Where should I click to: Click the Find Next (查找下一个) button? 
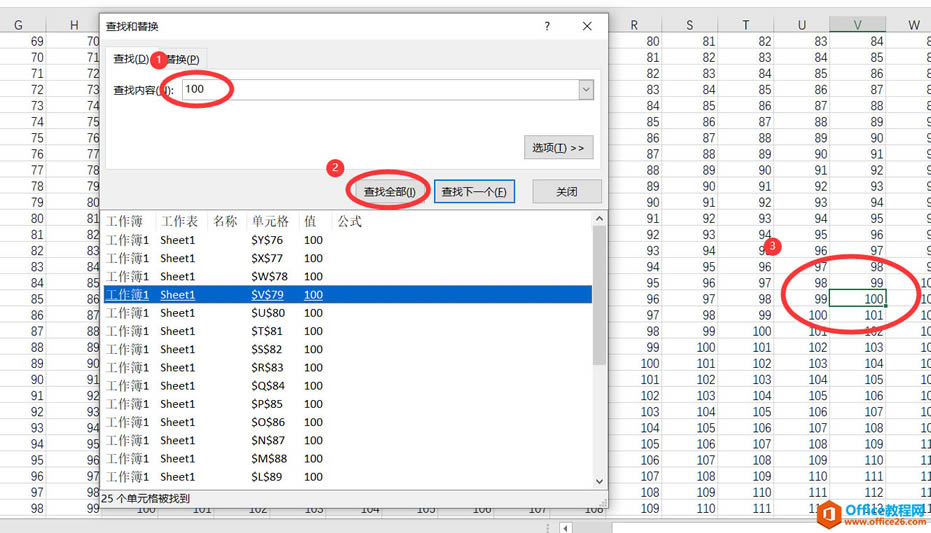[474, 191]
